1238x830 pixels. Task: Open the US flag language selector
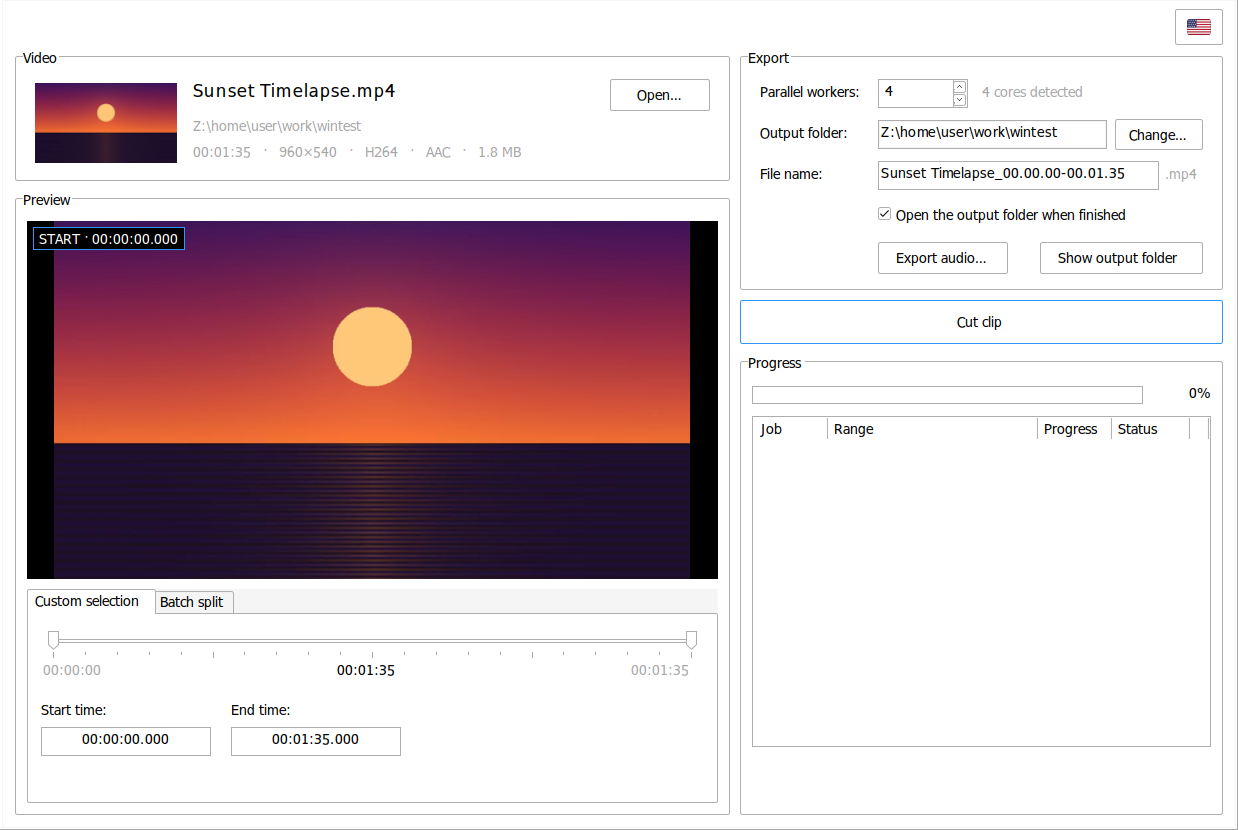click(1198, 27)
